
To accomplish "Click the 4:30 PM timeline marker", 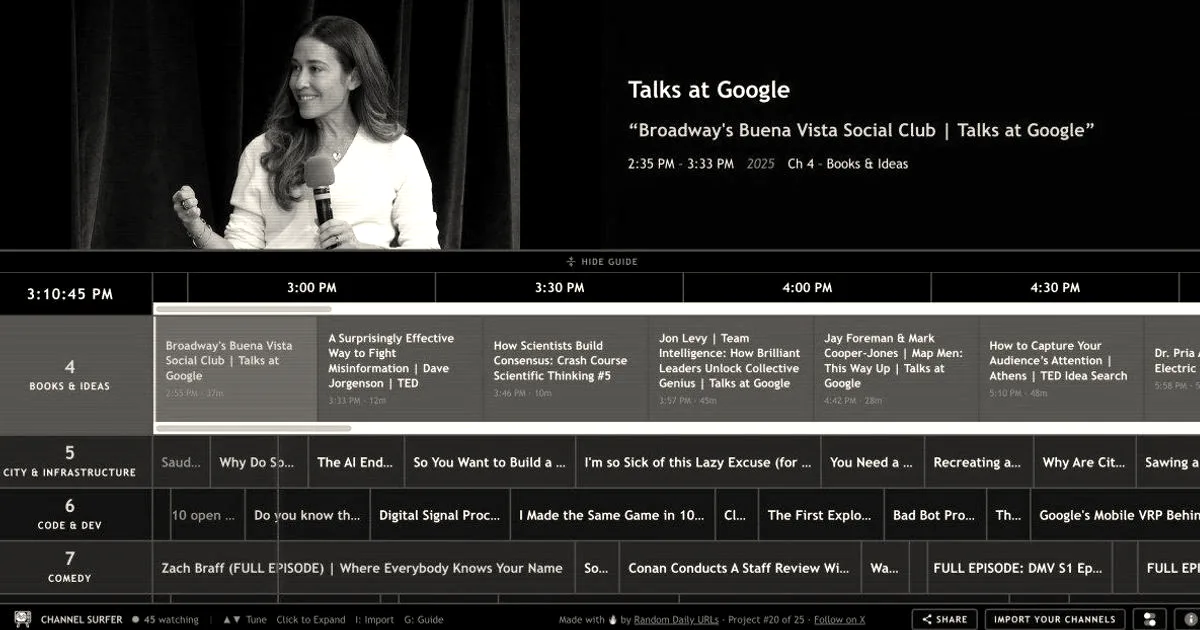I will tap(1055, 288).
